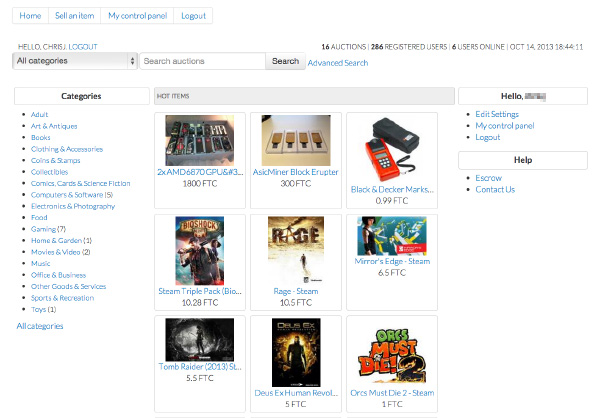Open the Home nav tab
Image resolution: width=600 pixels, height=418 pixels.
click(x=30, y=16)
